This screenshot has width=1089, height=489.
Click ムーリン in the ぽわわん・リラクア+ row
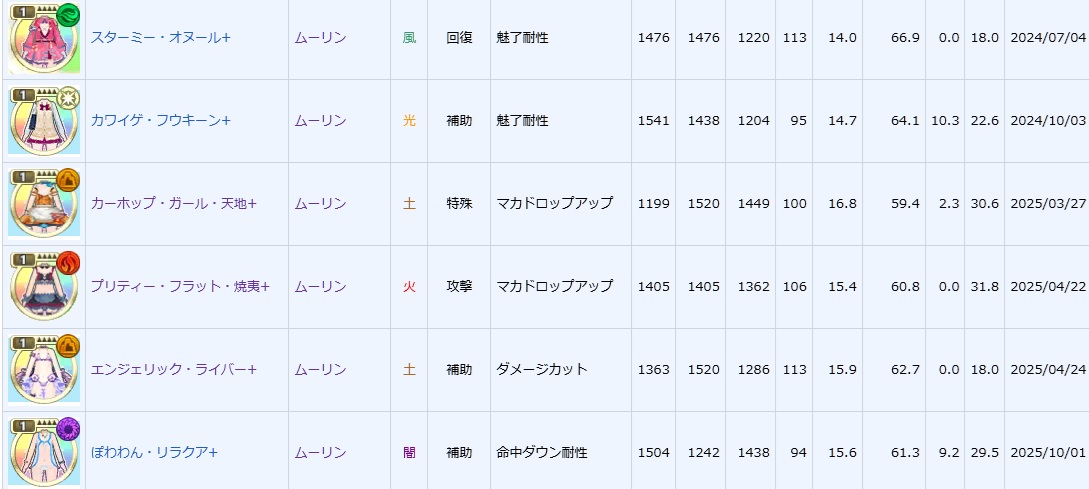coord(320,453)
